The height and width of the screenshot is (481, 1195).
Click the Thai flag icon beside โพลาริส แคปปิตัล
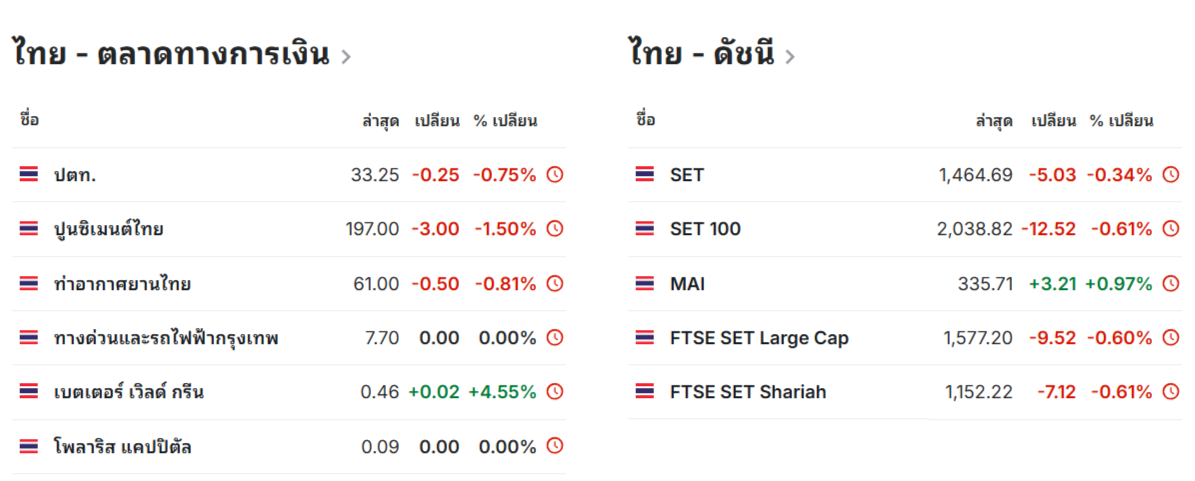(x=28, y=447)
